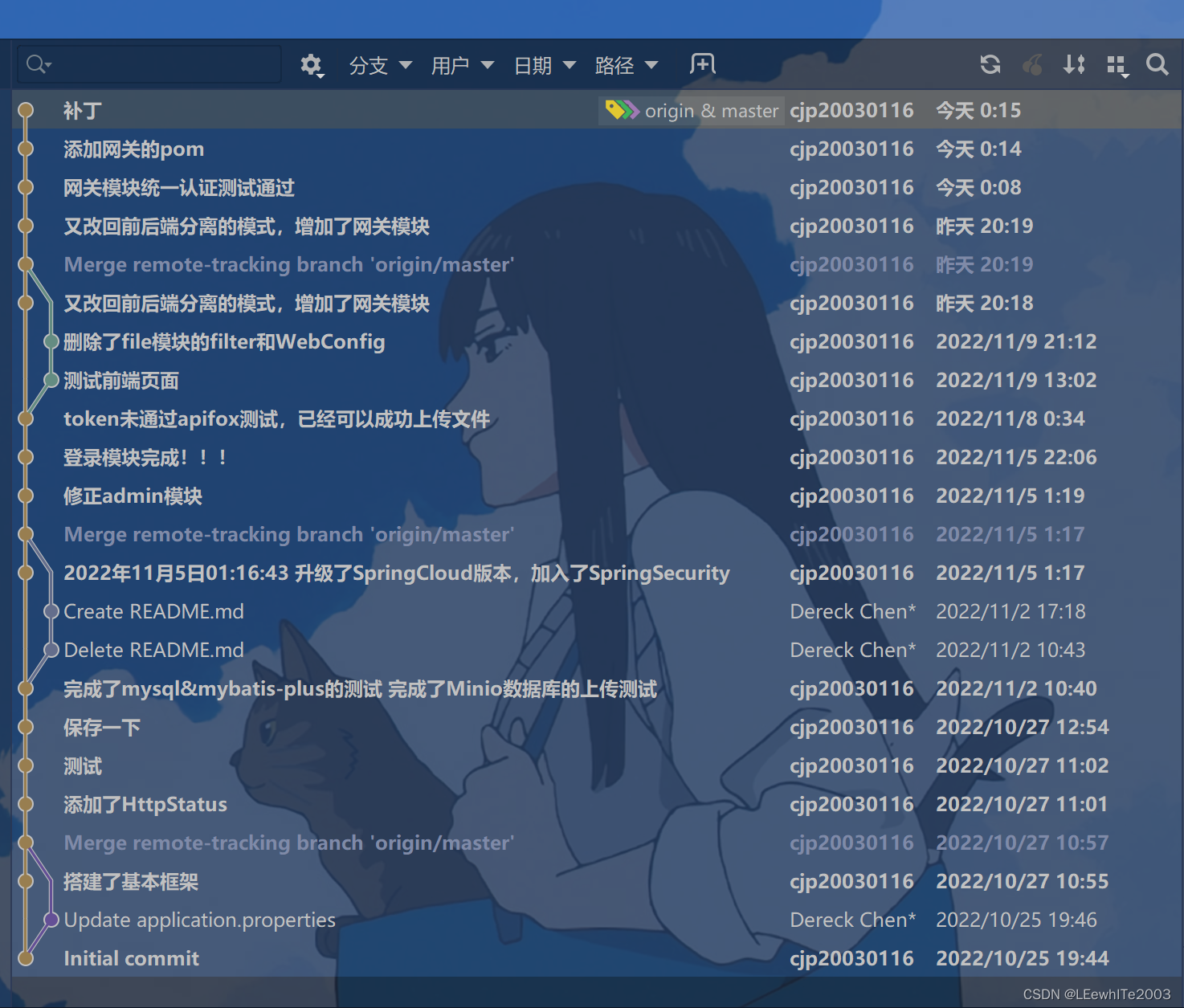1184x1008 pixels.
Task: Open the 路径 path filter dropdown
Action: point(626,65)
